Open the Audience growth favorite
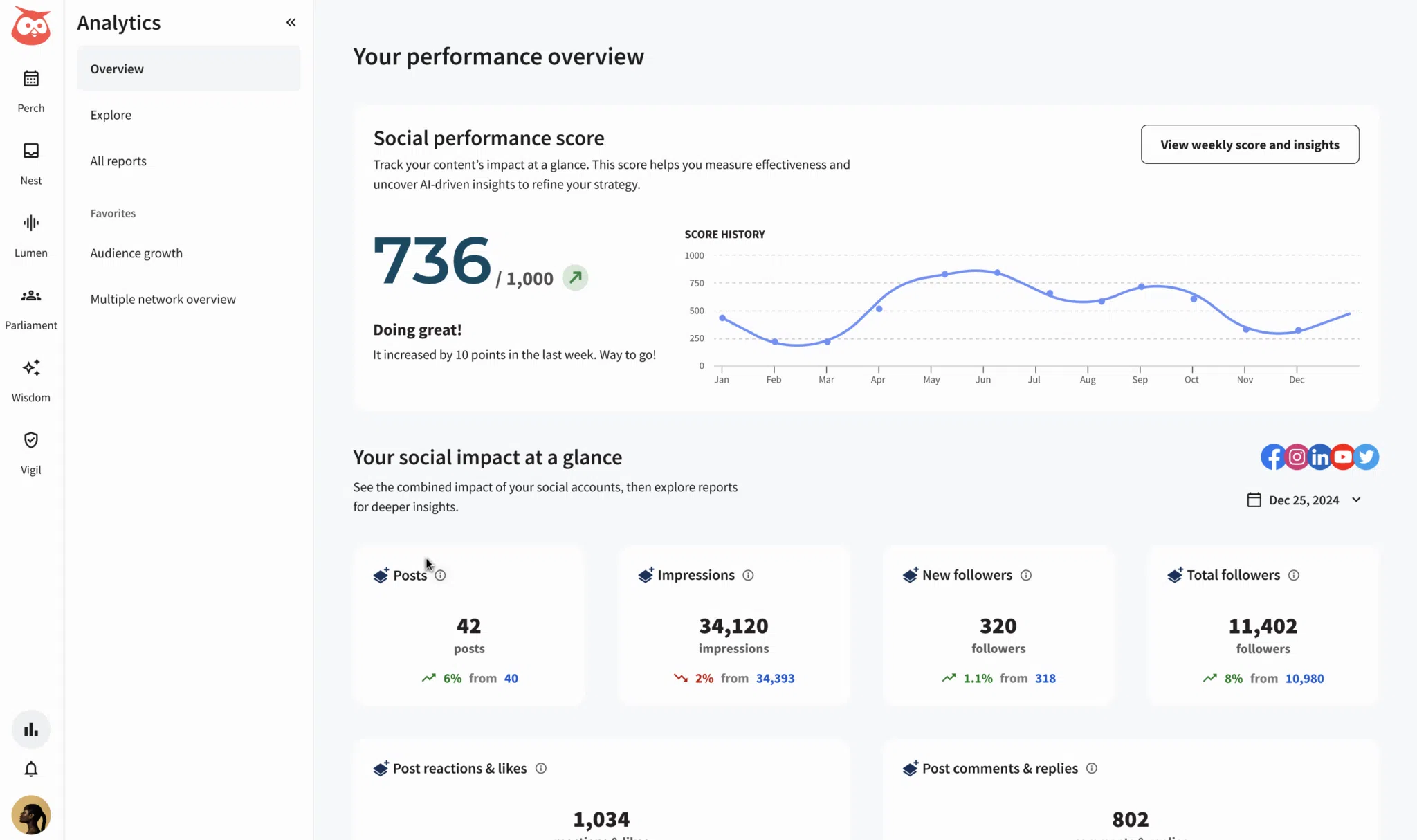The image size is (1417, 840). (x=136, y=253)
